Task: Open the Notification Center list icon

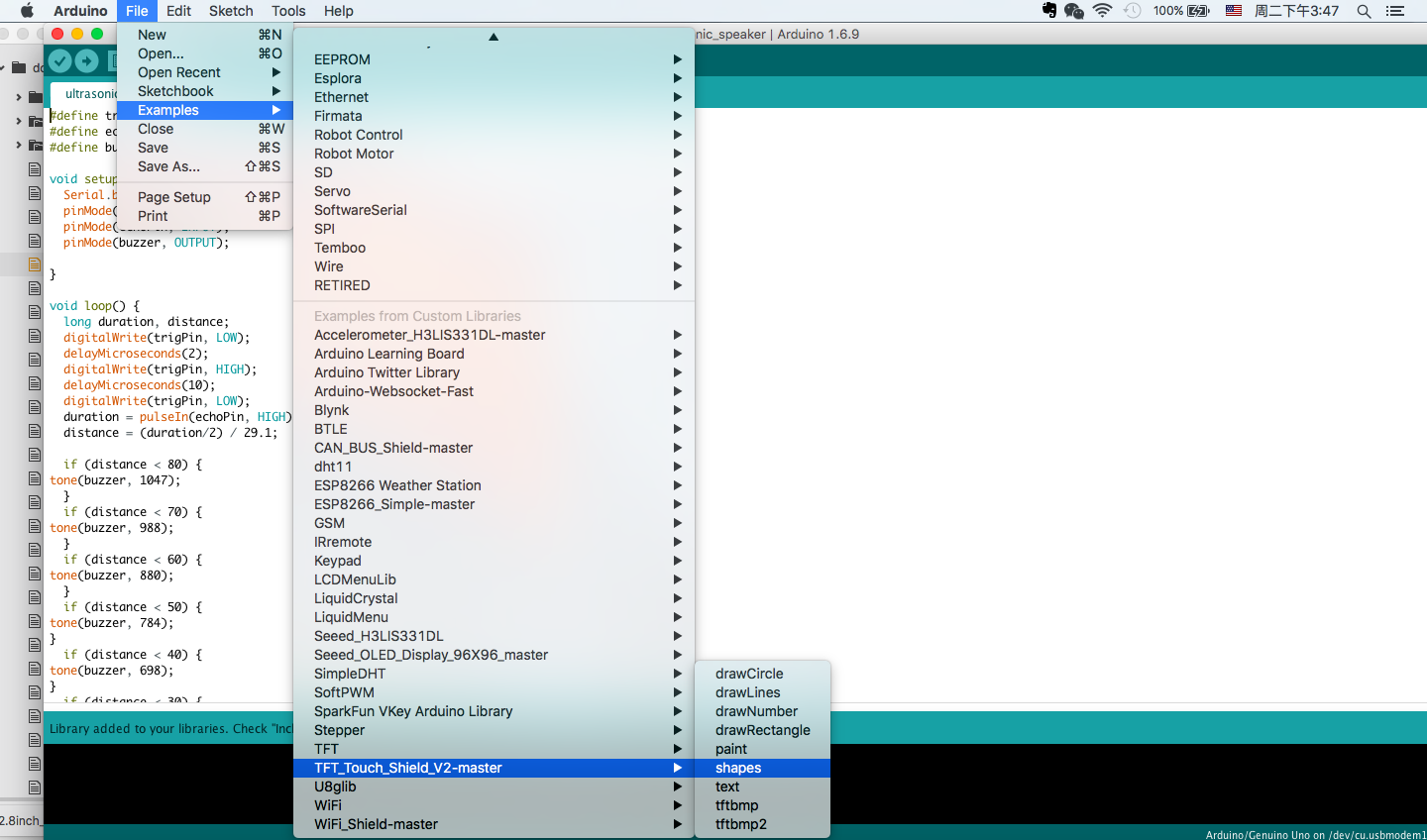Action: [1395, 11]
